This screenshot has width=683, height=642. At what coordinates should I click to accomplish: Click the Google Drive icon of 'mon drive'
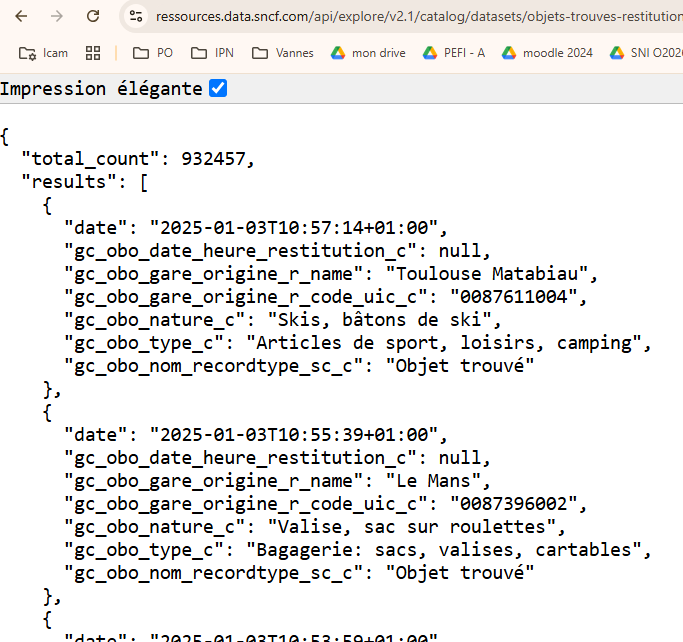(338, 53)
